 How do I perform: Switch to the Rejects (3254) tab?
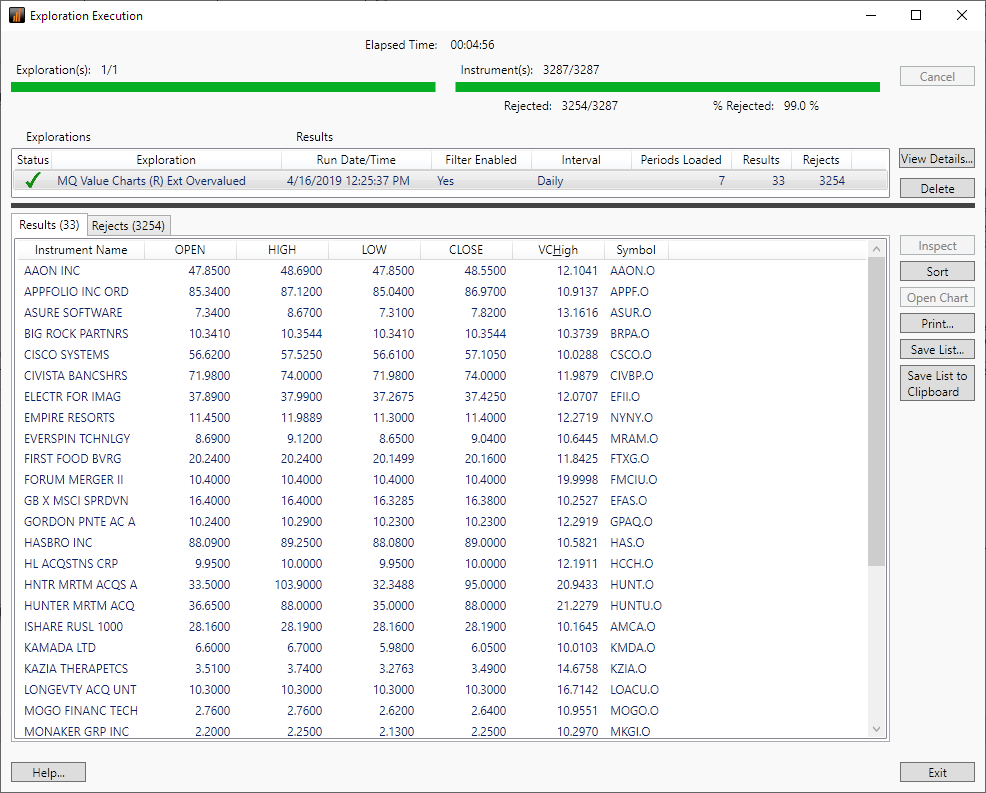(128, 224)
